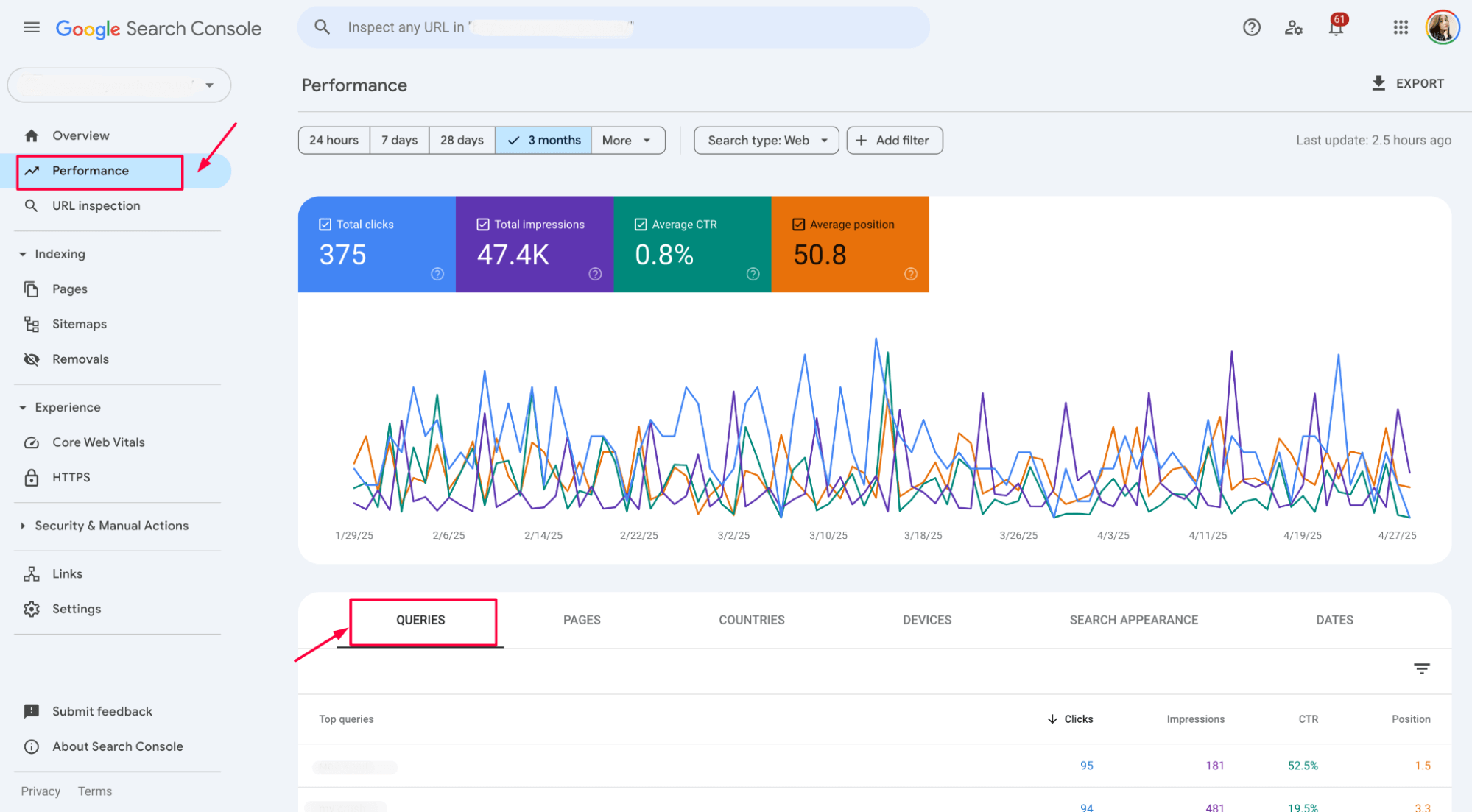Expand Security & Manual Actions section
The width and height of the screenshot is (1472, 812).
[22, 526]
